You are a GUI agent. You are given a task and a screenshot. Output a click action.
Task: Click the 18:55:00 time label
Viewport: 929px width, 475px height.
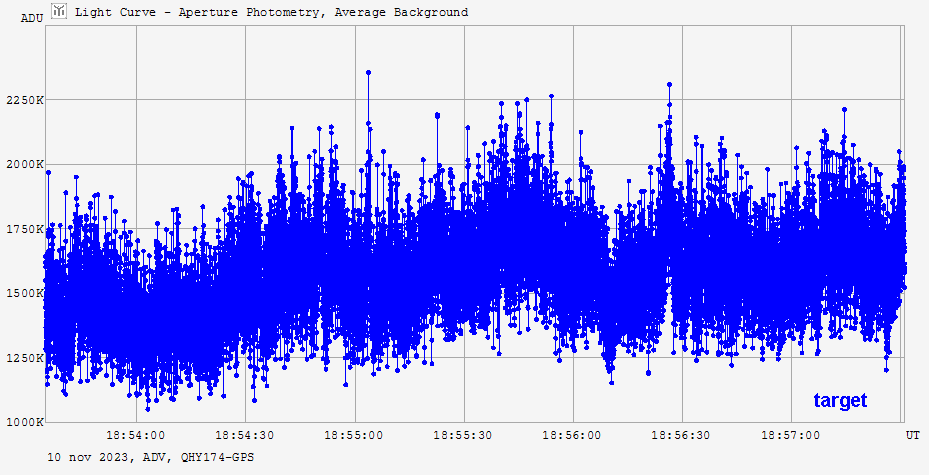click(x=354, y=435)
